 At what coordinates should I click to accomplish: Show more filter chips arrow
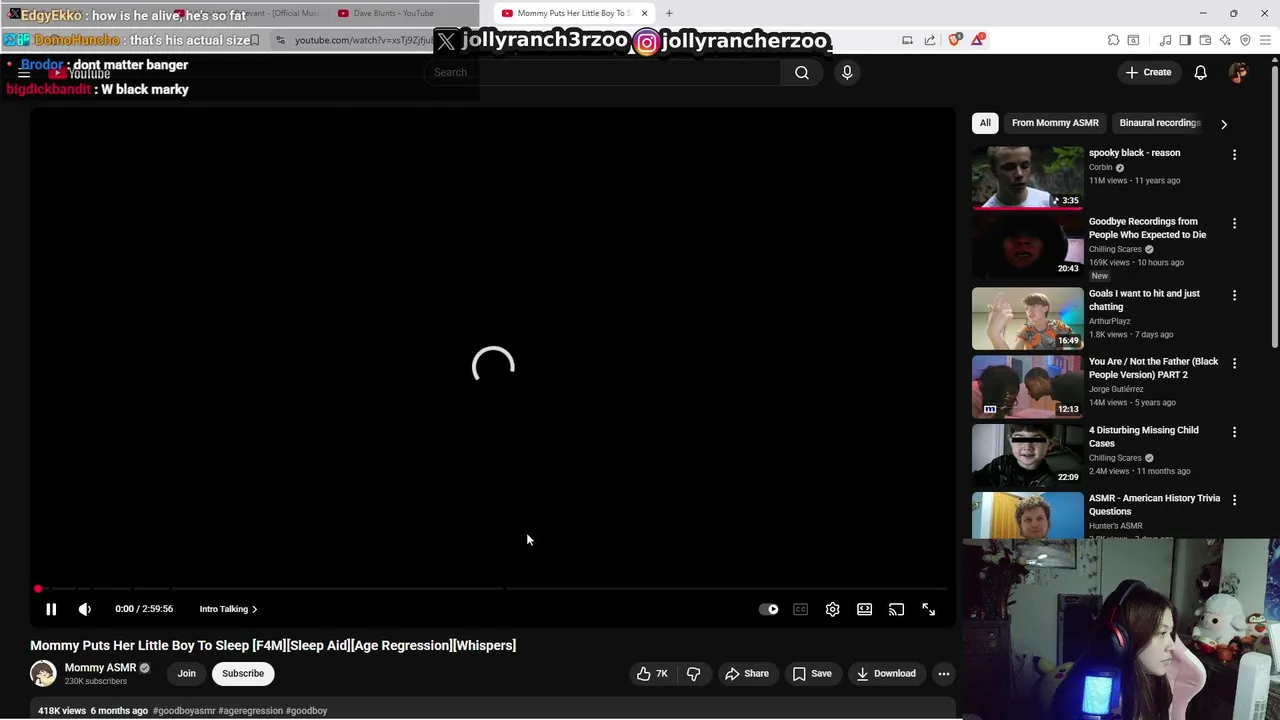(x=1224, y=124)
